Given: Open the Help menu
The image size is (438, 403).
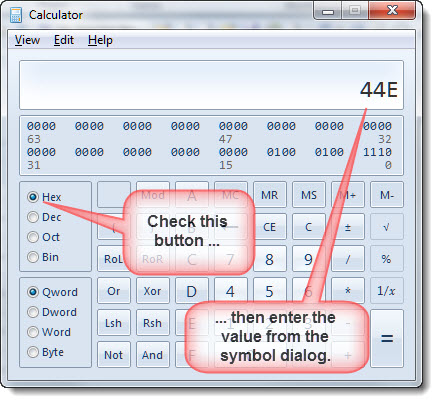Looking at the screenshot, I should [x=100, y=40].
